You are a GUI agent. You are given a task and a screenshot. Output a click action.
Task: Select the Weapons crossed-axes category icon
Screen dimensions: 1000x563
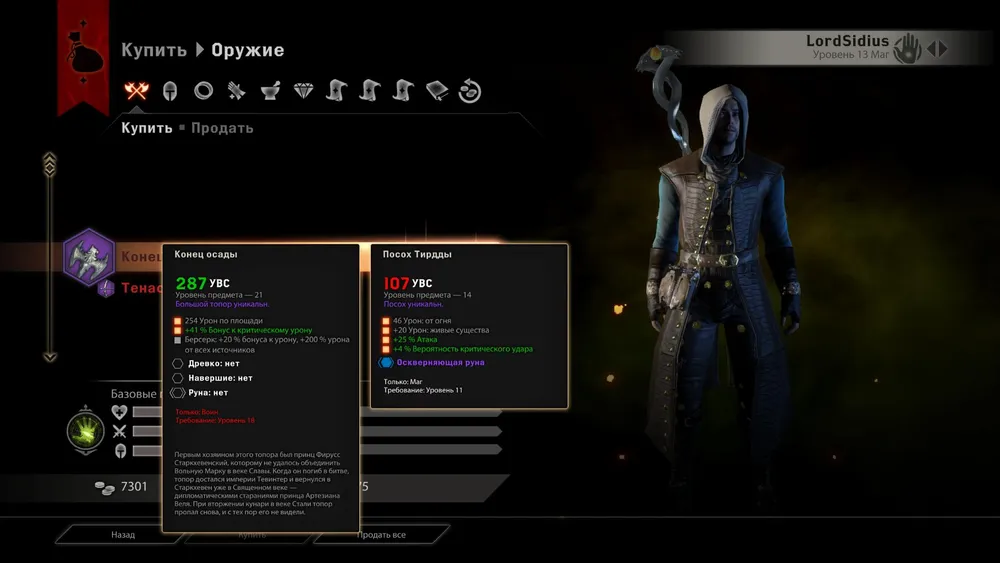tap(136, 91)
